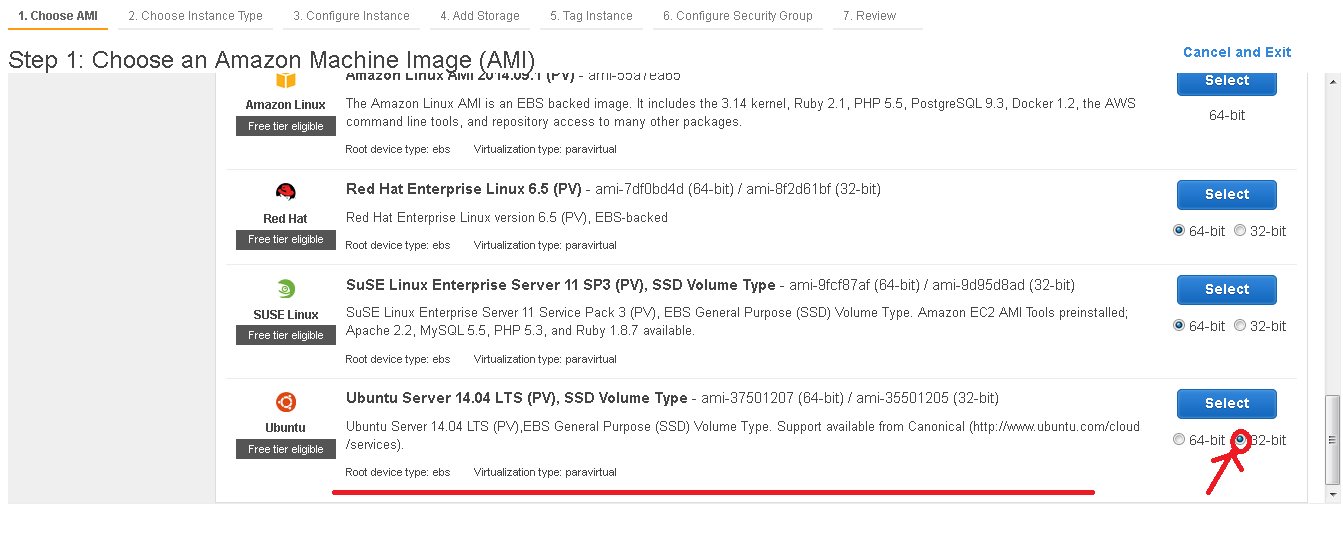Image resolution: width=1343 pixels, height=554 pixels.
Task: Click Amazon Linux AMI description text
Action: (x=741, y=113)
